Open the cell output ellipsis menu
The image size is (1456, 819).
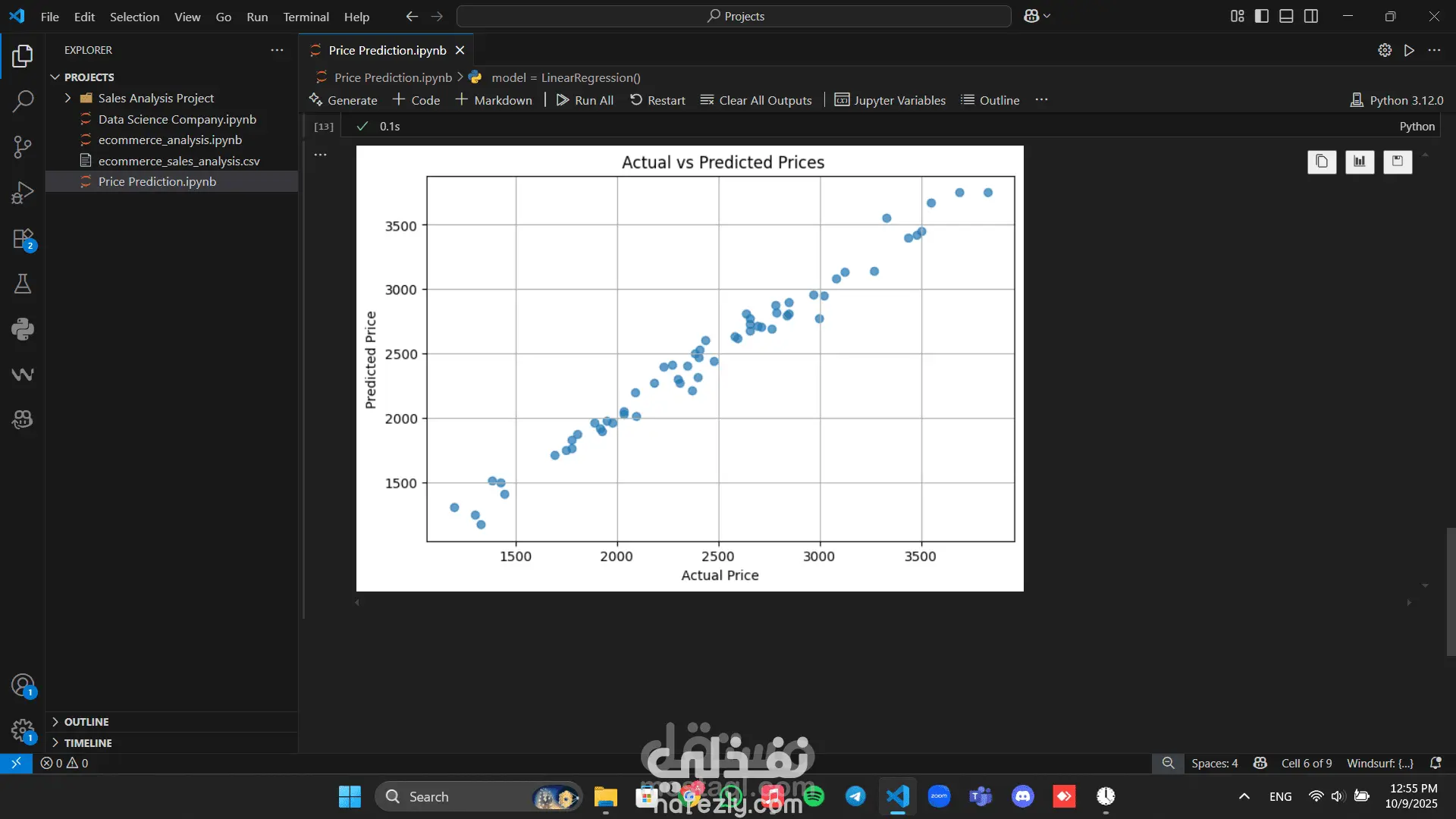pos(321,155)
